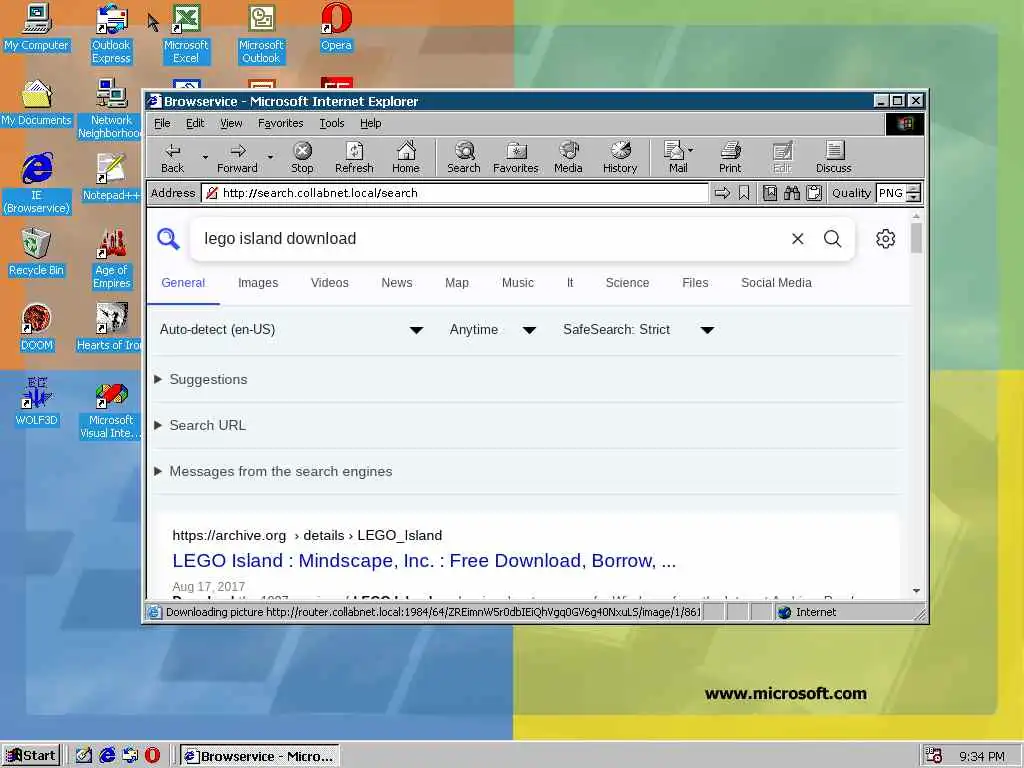1024x768 pixels.
Task: Open the Forward button history arrow
Action: point(270,157)
